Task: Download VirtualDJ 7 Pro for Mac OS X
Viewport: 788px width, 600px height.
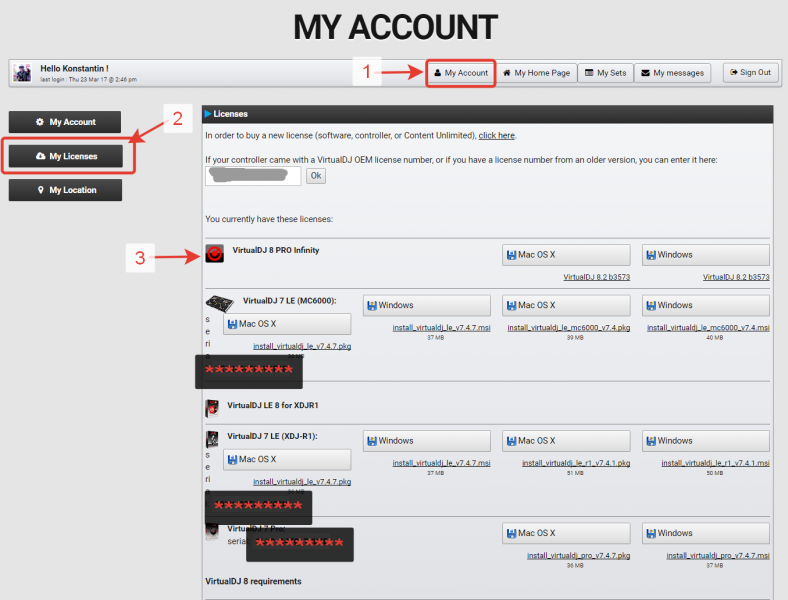Action: pyautogui.click(x=566, y=533)
